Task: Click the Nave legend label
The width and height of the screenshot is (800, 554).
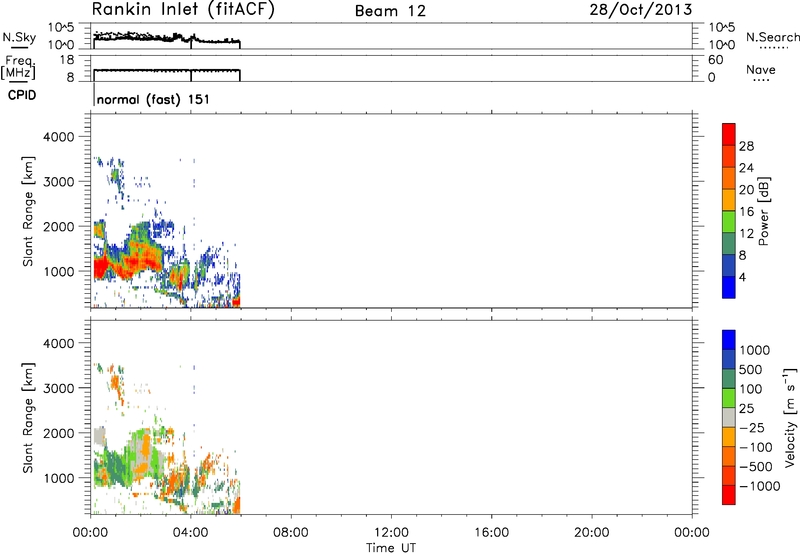Action: (760, 69)
